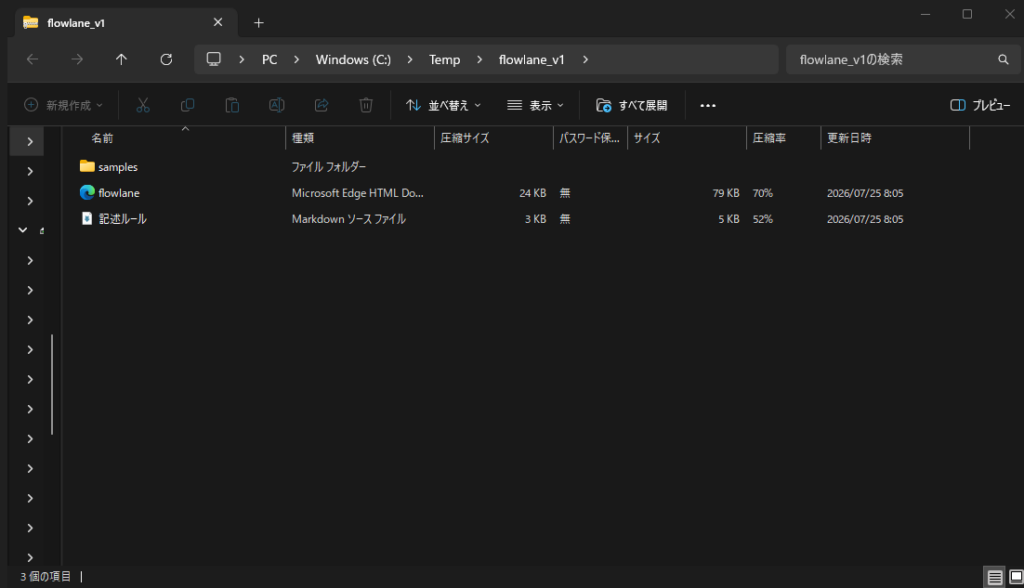1024x588 pixels.
Task: Click PC in the address breadcrumb
Action: point(270,59)
